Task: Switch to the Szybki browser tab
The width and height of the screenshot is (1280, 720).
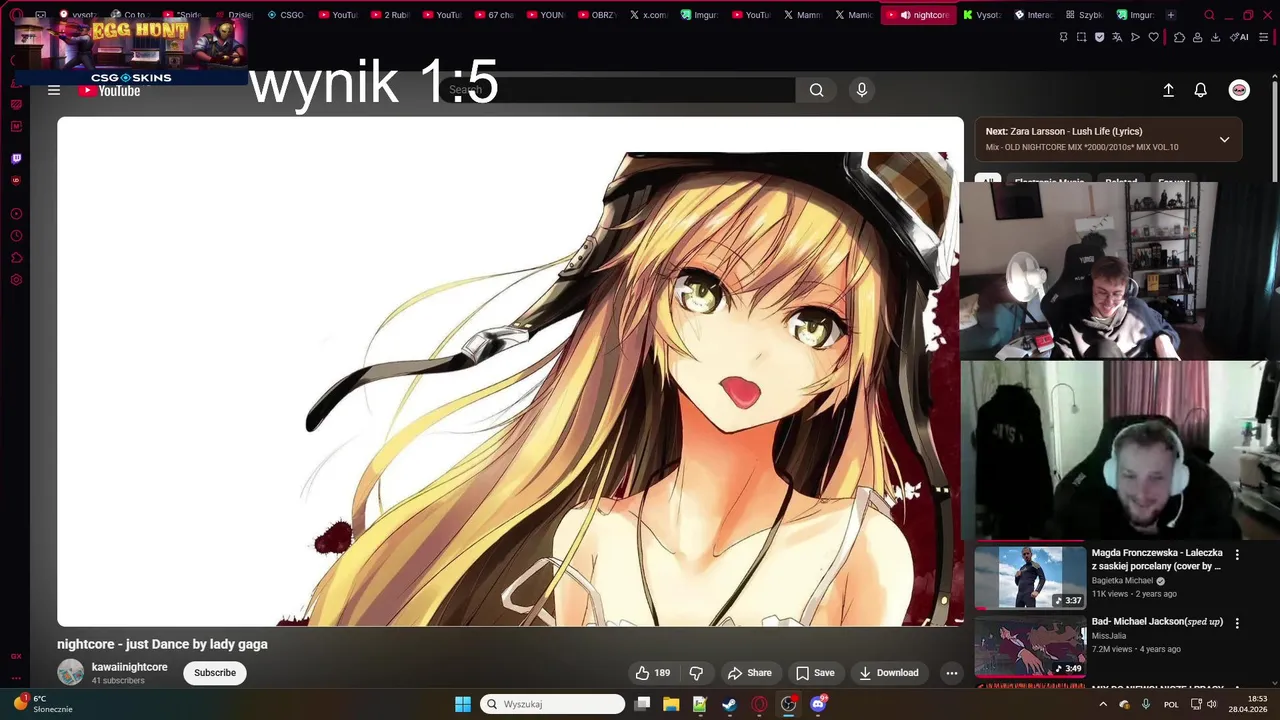Action: coord(1084,15)
